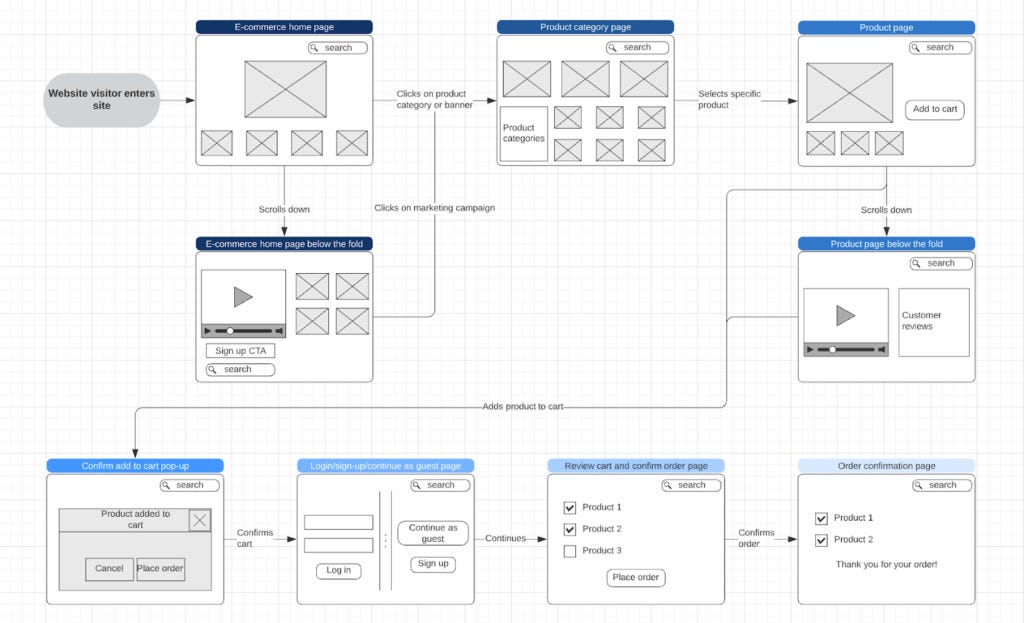Select the Product category page title bar
The height and width of the screenshot is (623, 1024).
click(x=585, y=27)
